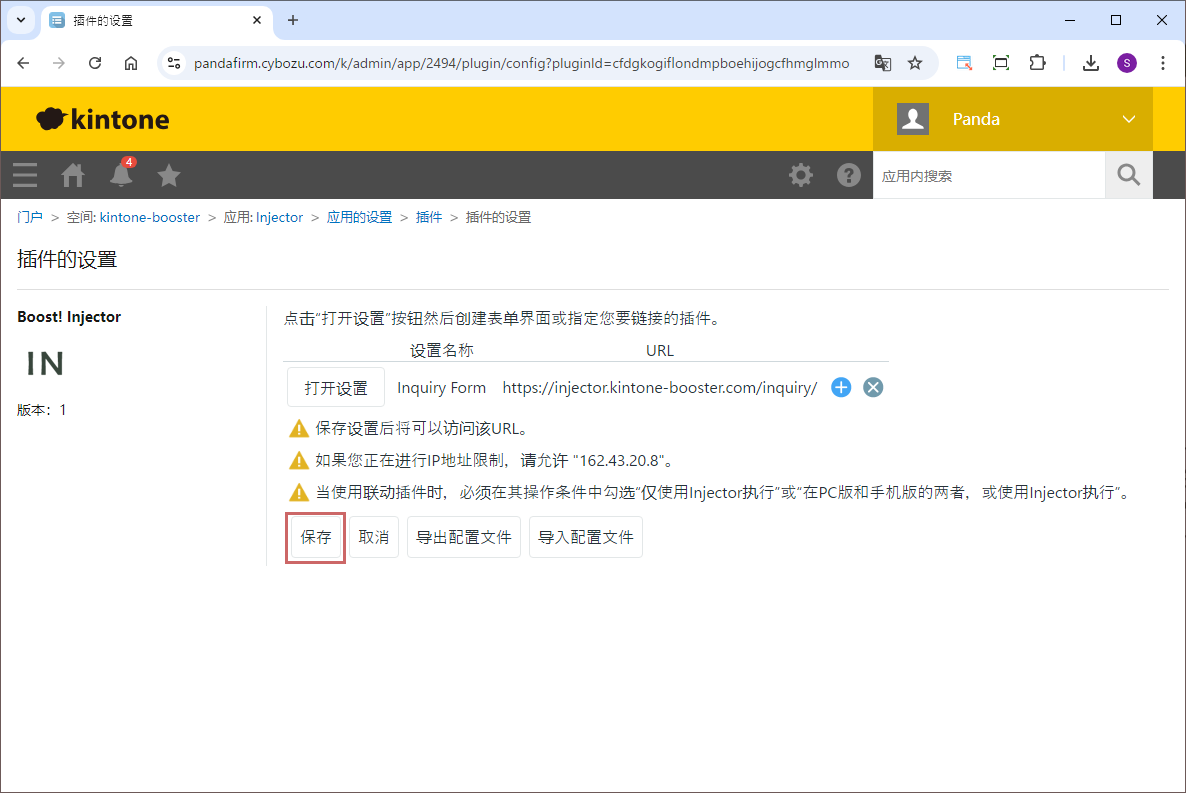
Task: Follow the kintone-booster breadcrumb link
Action: 150,217
